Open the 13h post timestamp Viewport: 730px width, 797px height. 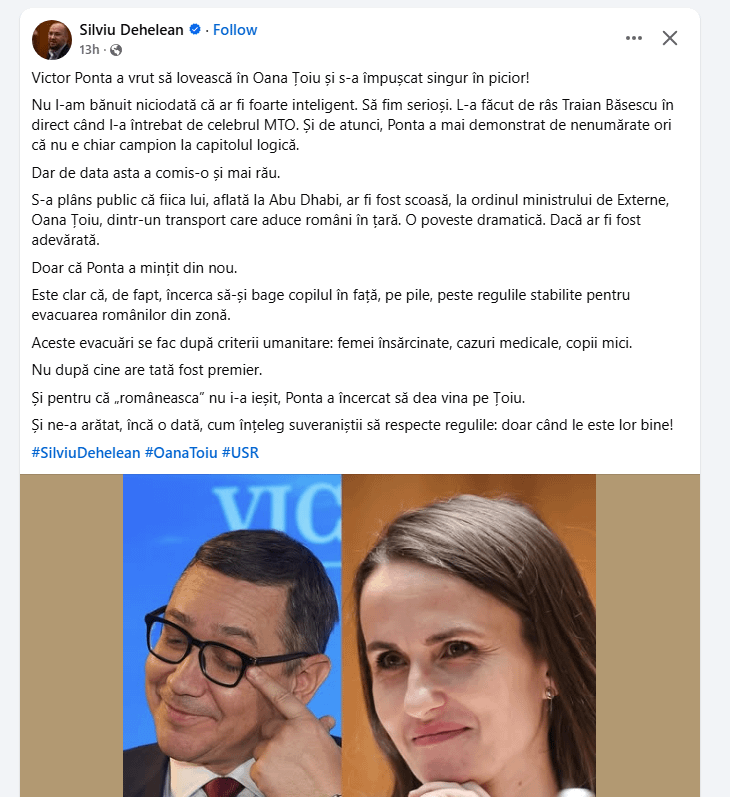tap(89, 50)
